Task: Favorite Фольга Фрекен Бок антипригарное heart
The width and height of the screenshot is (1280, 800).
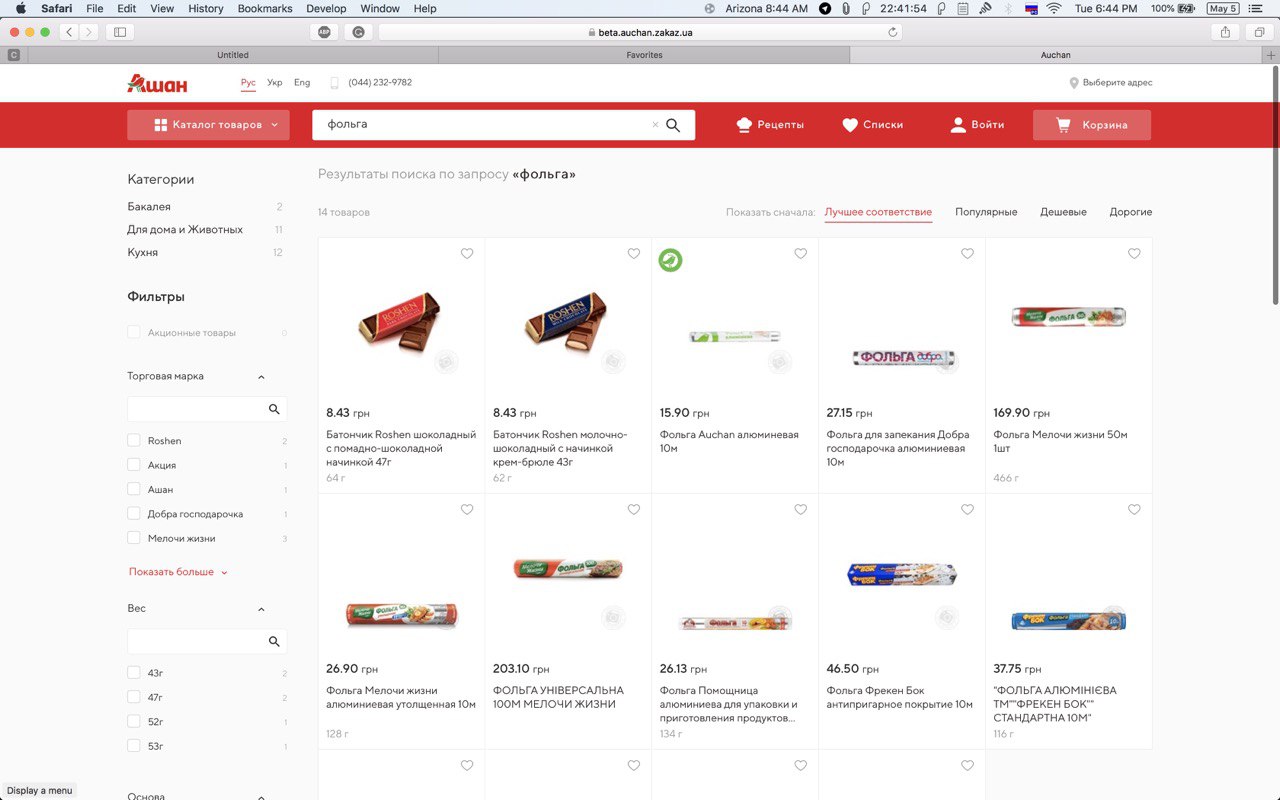Action: point(968,510)
